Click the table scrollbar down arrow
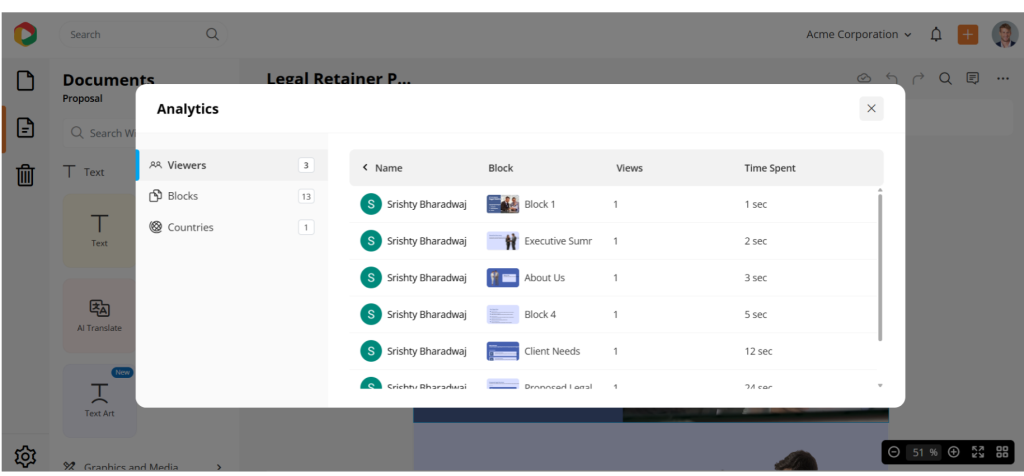Screen dimensions: 1024x476 [880, 385]
